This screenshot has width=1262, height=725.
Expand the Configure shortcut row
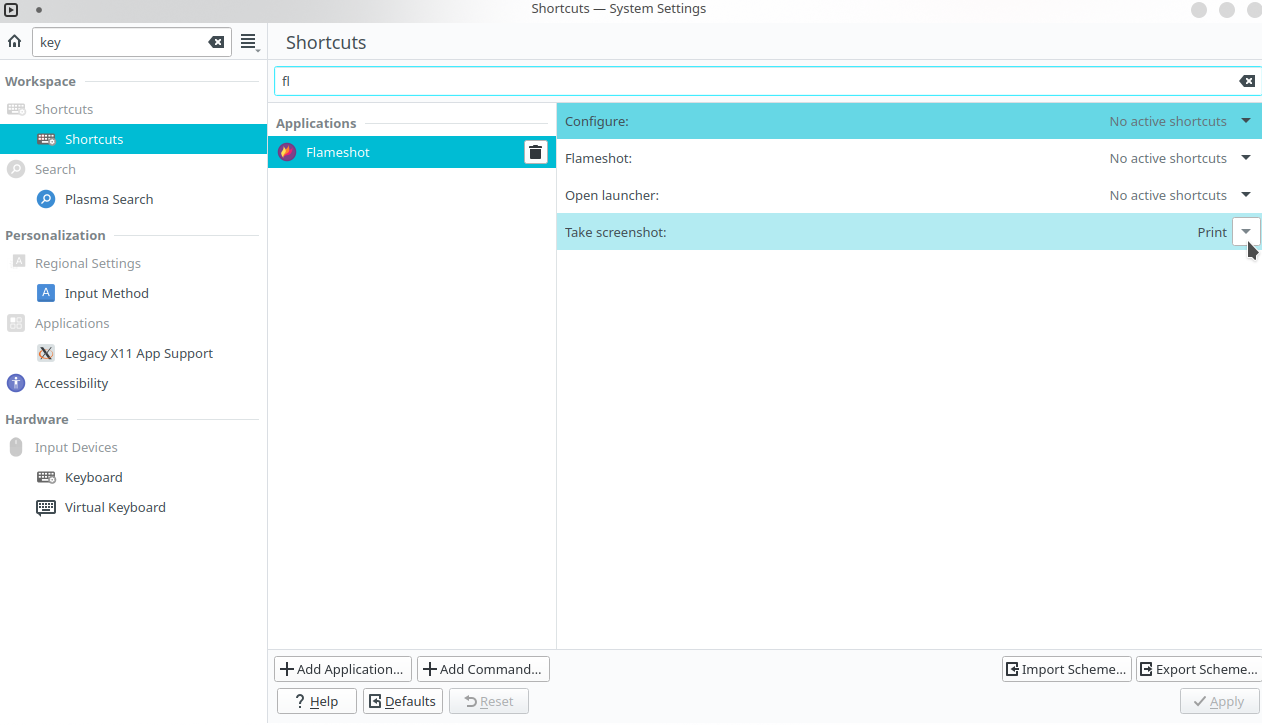[1246, 121]
